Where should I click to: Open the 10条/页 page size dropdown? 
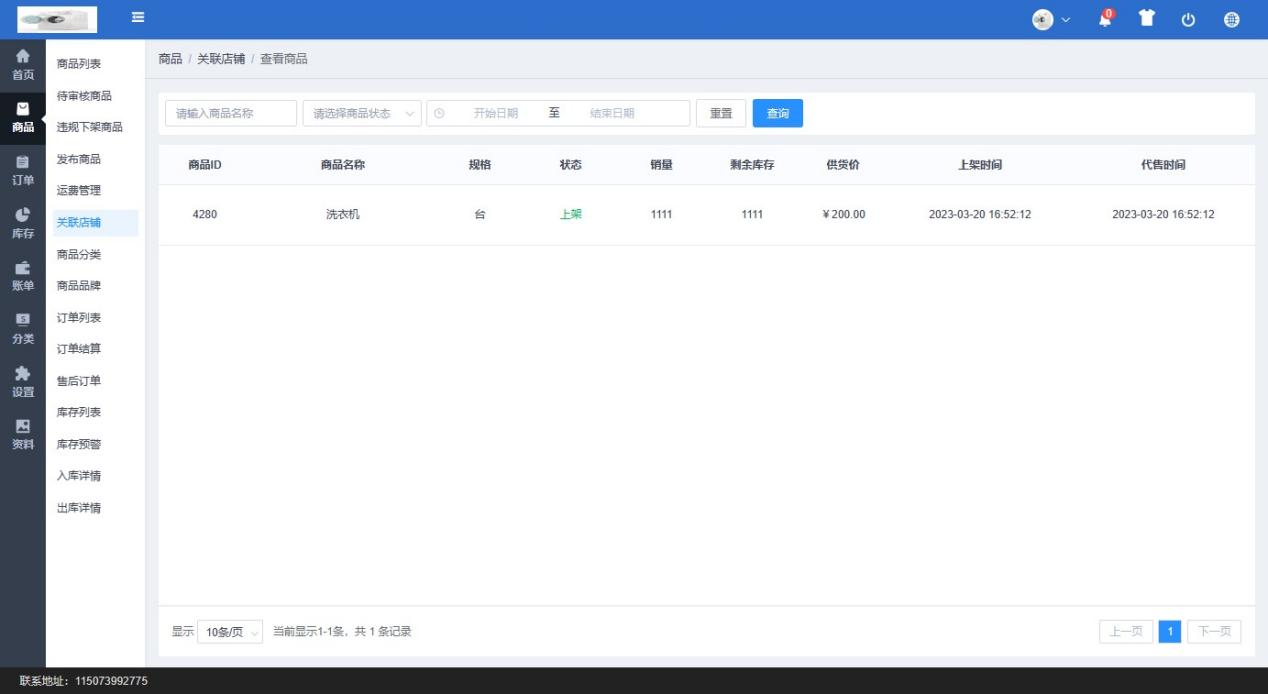pos(231,632)
